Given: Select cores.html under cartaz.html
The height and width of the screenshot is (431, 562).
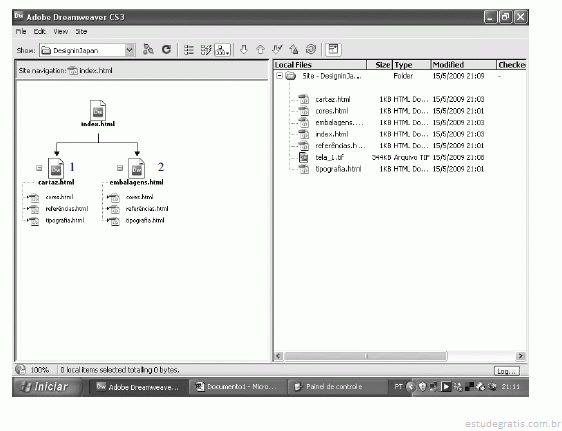Looking at the screenshot, I should pos(59,197).
